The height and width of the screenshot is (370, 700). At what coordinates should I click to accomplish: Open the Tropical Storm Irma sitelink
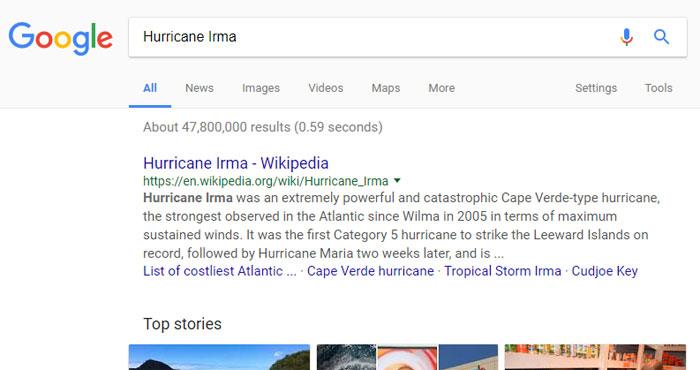tap(503, 271)
